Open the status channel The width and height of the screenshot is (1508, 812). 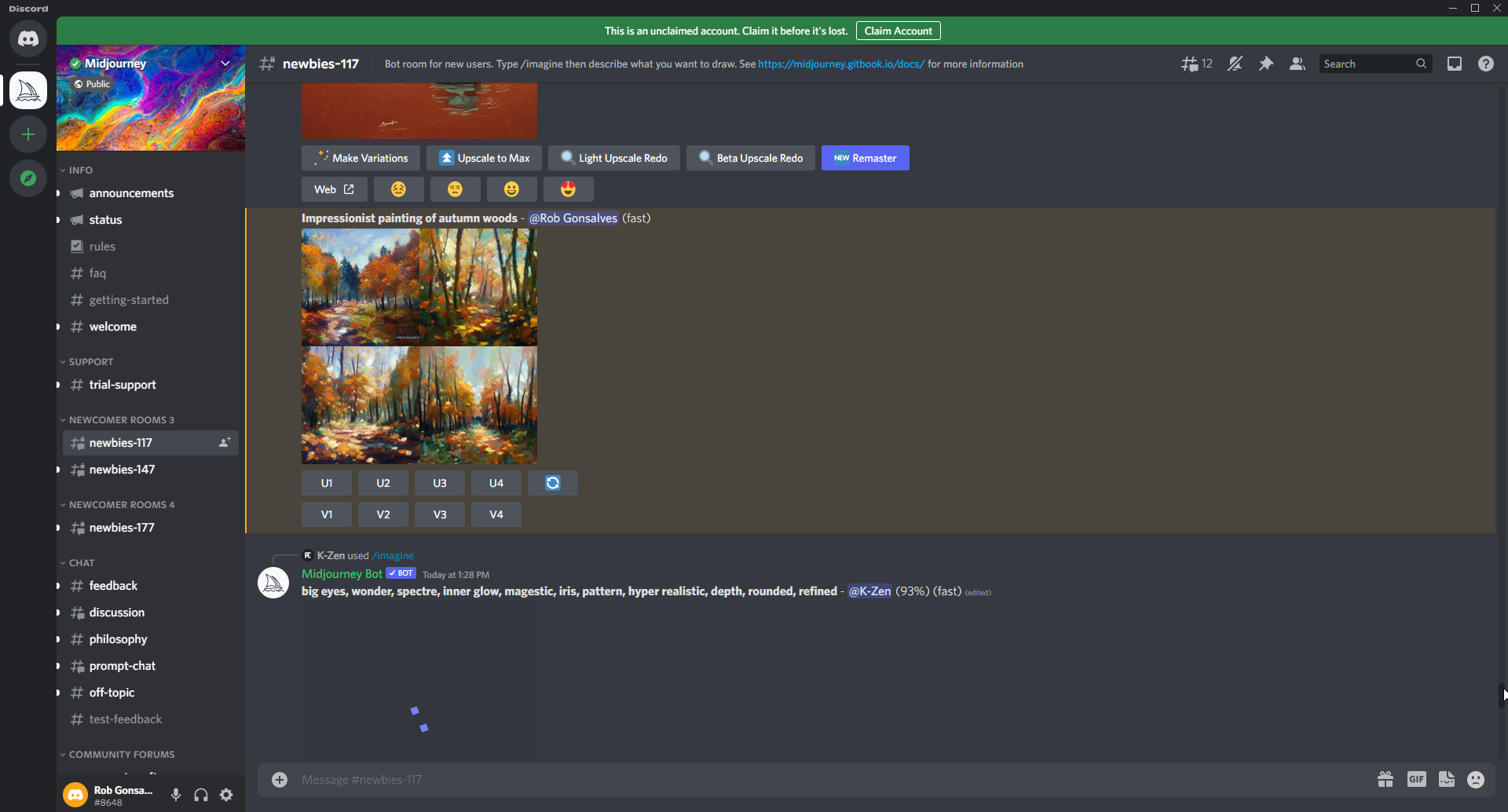151,220
